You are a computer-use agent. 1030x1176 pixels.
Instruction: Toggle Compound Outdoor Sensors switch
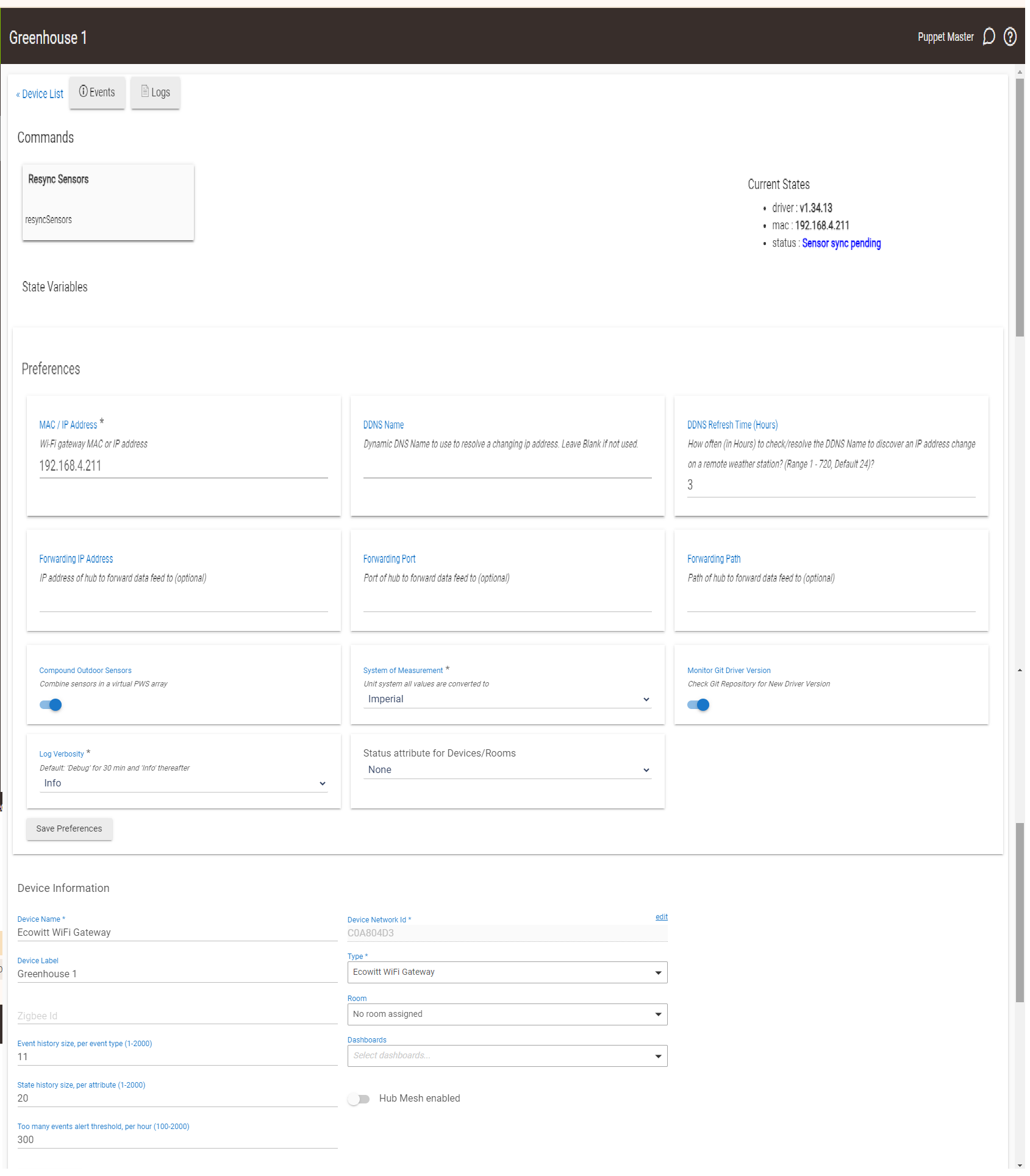click(x=51, y=705)
